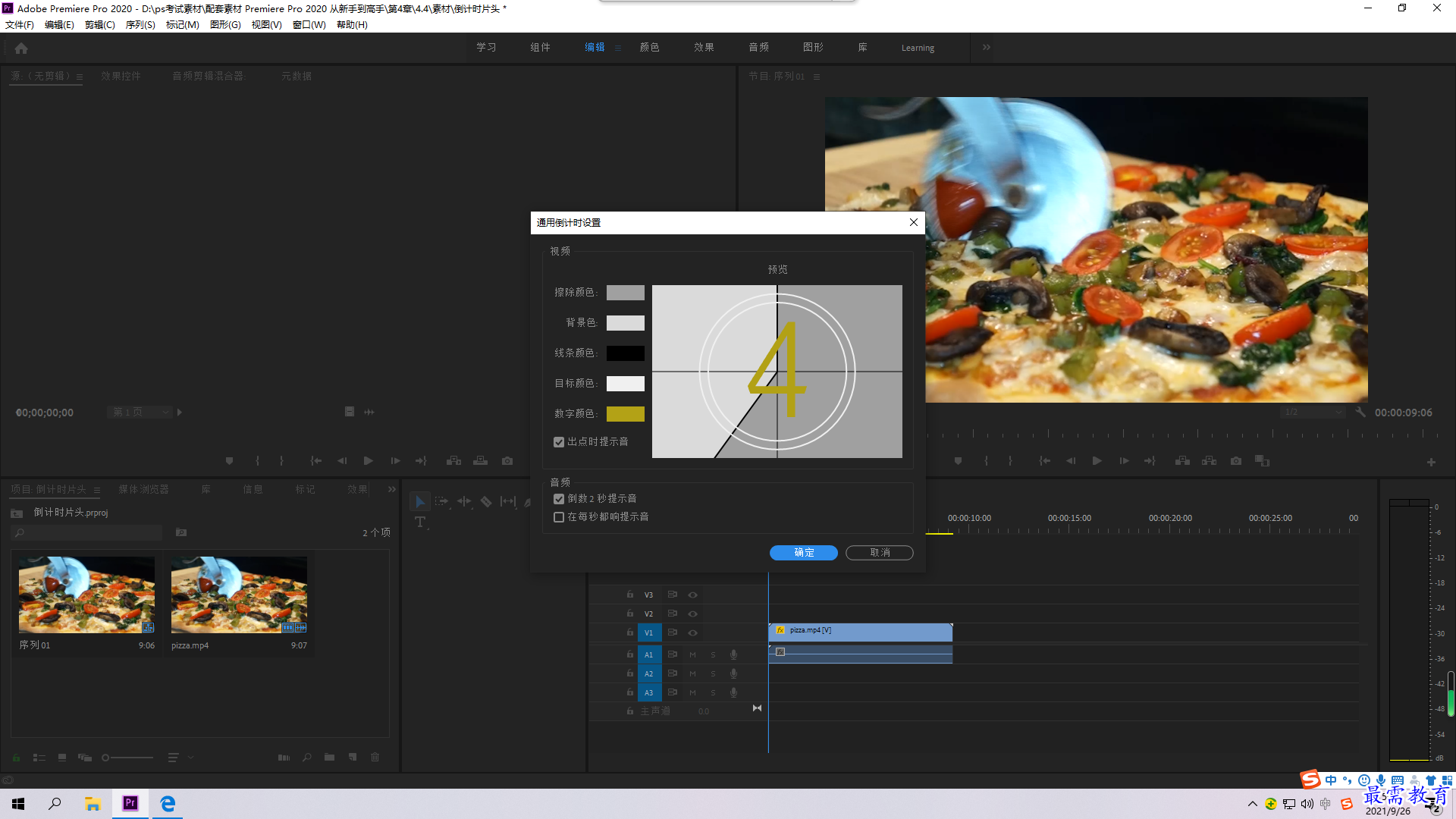Step back one frame in Program monitor
Screen dimensions: 1456x819
tap(1071, 461)
